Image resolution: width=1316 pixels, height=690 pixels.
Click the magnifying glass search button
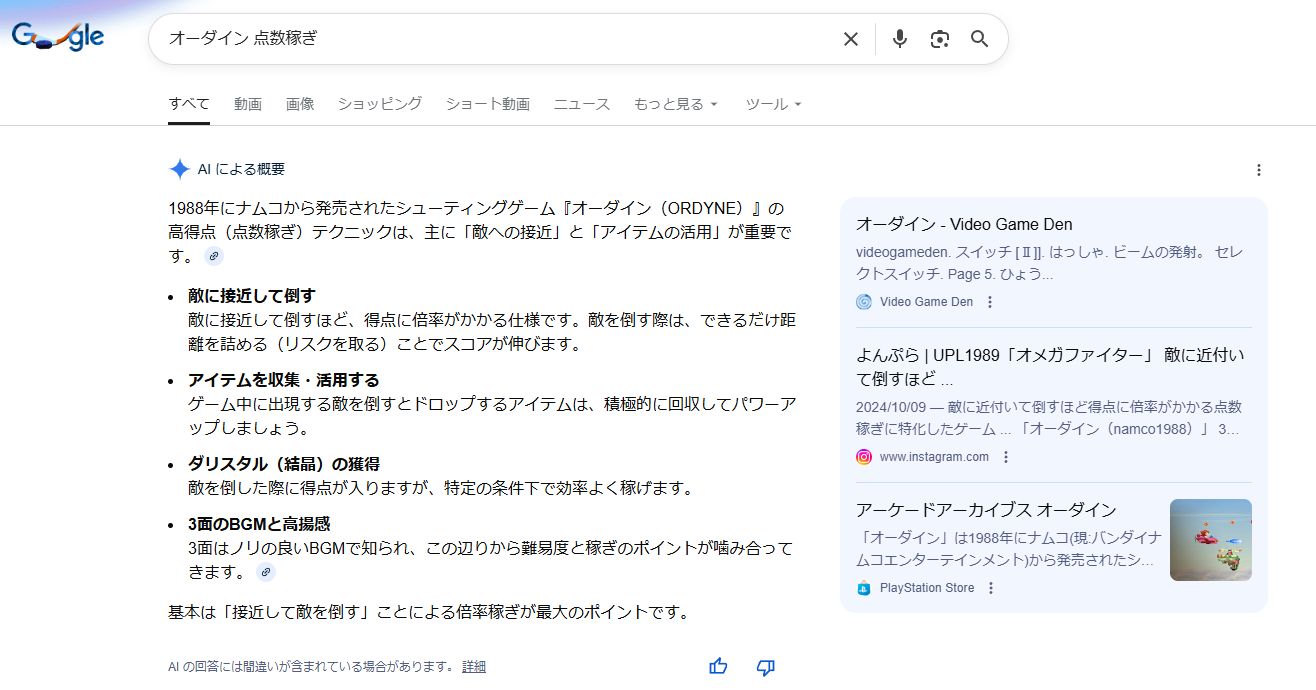tap(980, 39)
